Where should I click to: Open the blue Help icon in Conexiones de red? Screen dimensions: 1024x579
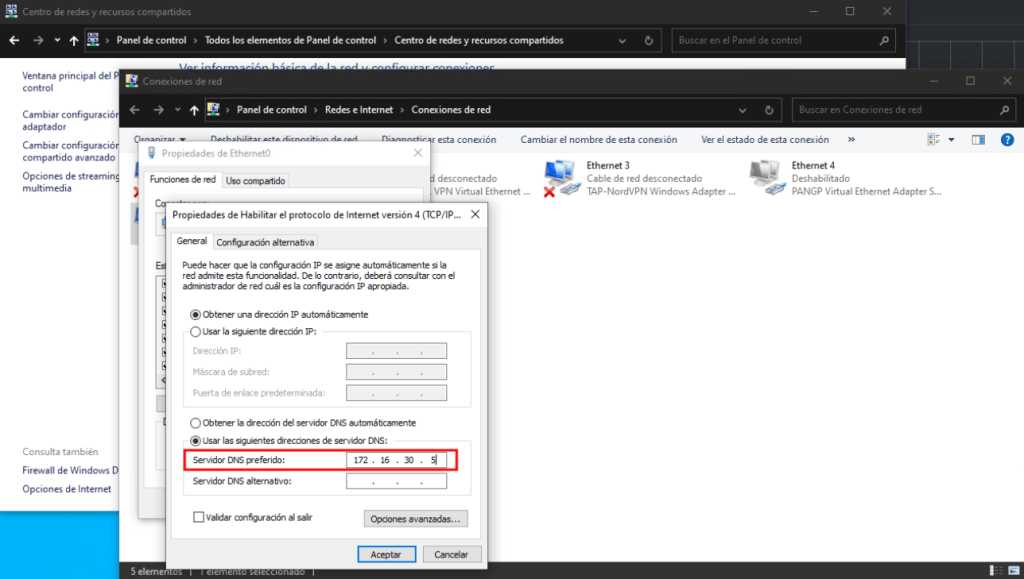(x=1006, y=139)
